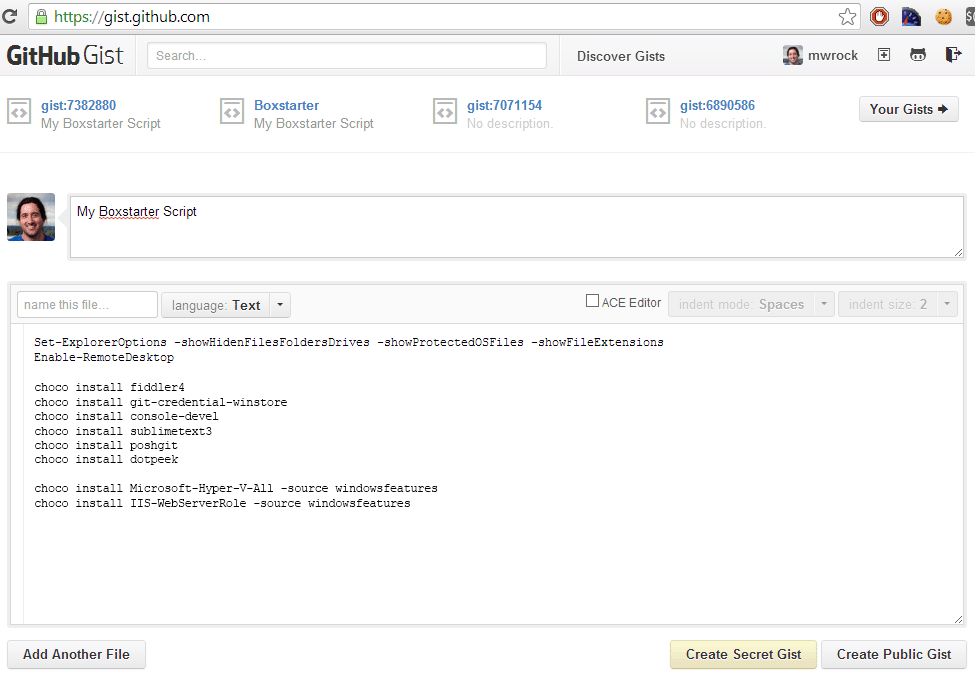This screenshot has height=675, width=975.
Task: Click the Set-ExplorerOptions line in the editor
Action: [x=349, y=342]
